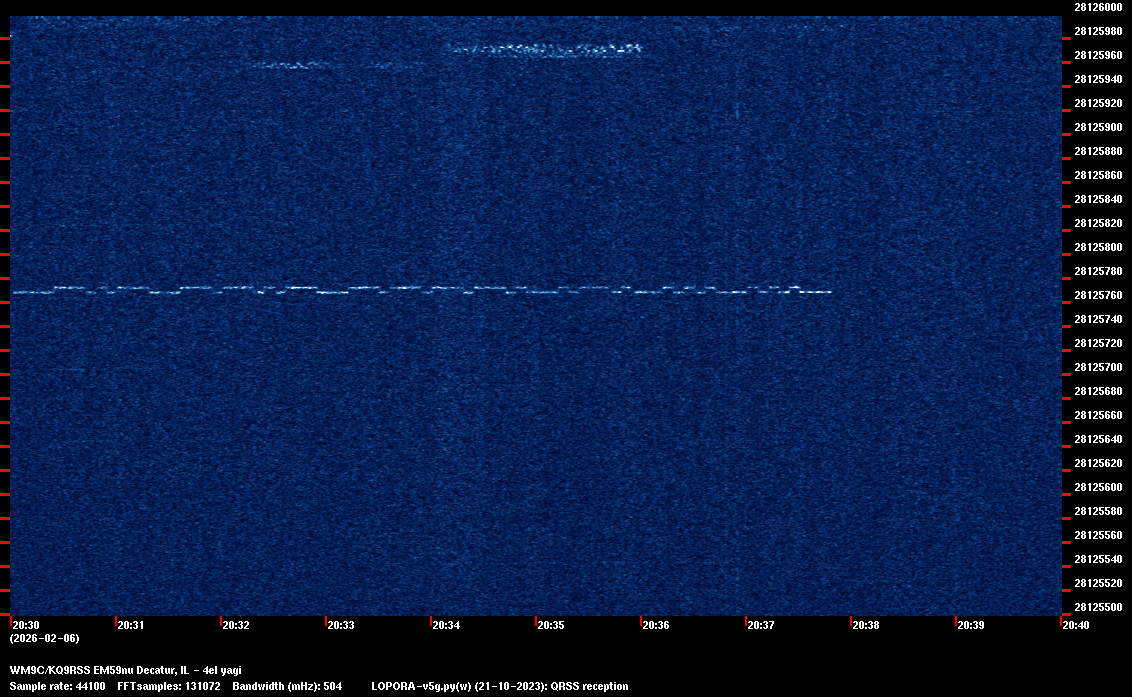Click the long horizontal trace near 28125760
The height and width of the screenshot is (697, 1132).
(x=420, y=290)
